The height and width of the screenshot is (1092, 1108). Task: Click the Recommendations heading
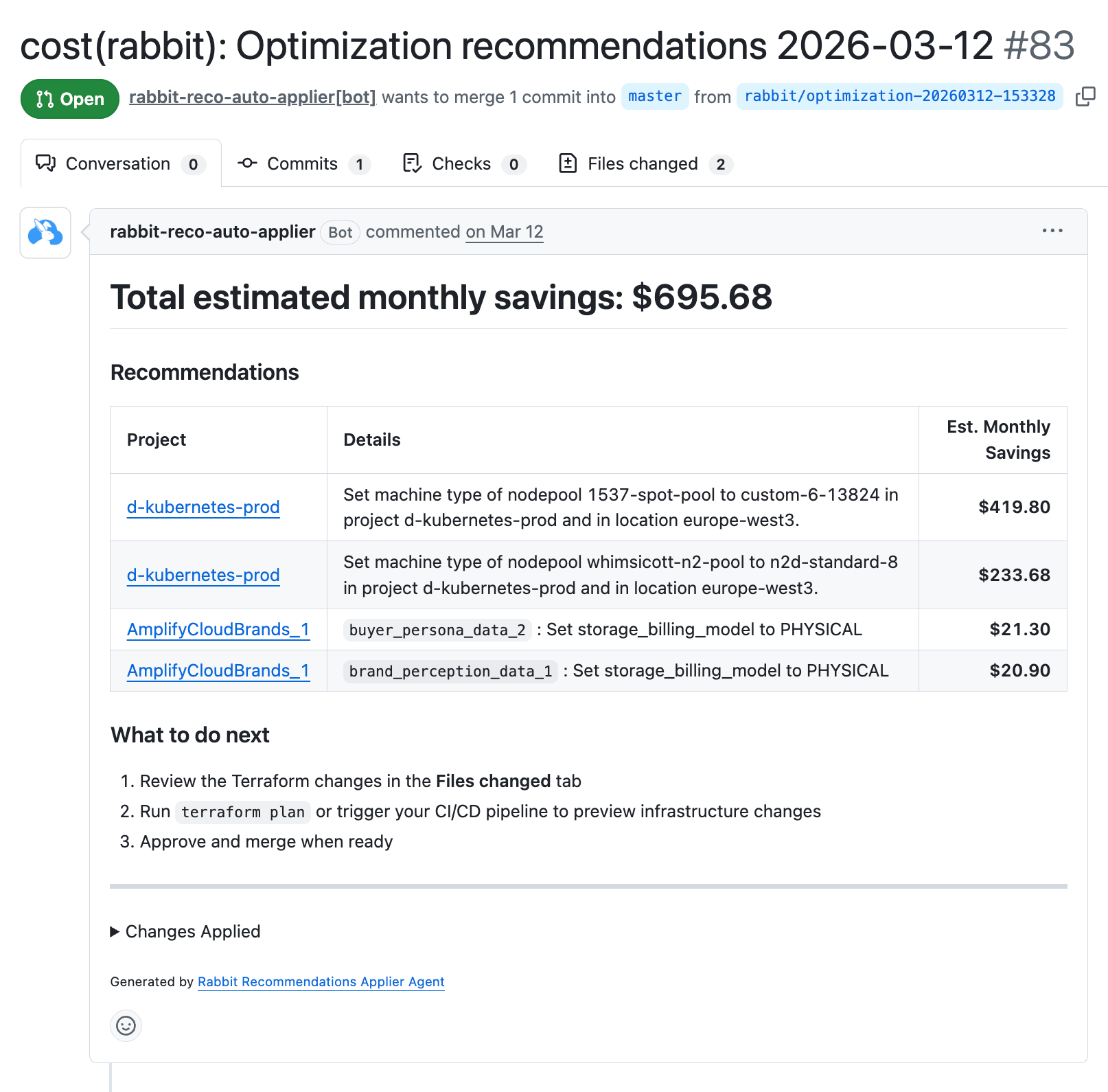click(205, 372)
